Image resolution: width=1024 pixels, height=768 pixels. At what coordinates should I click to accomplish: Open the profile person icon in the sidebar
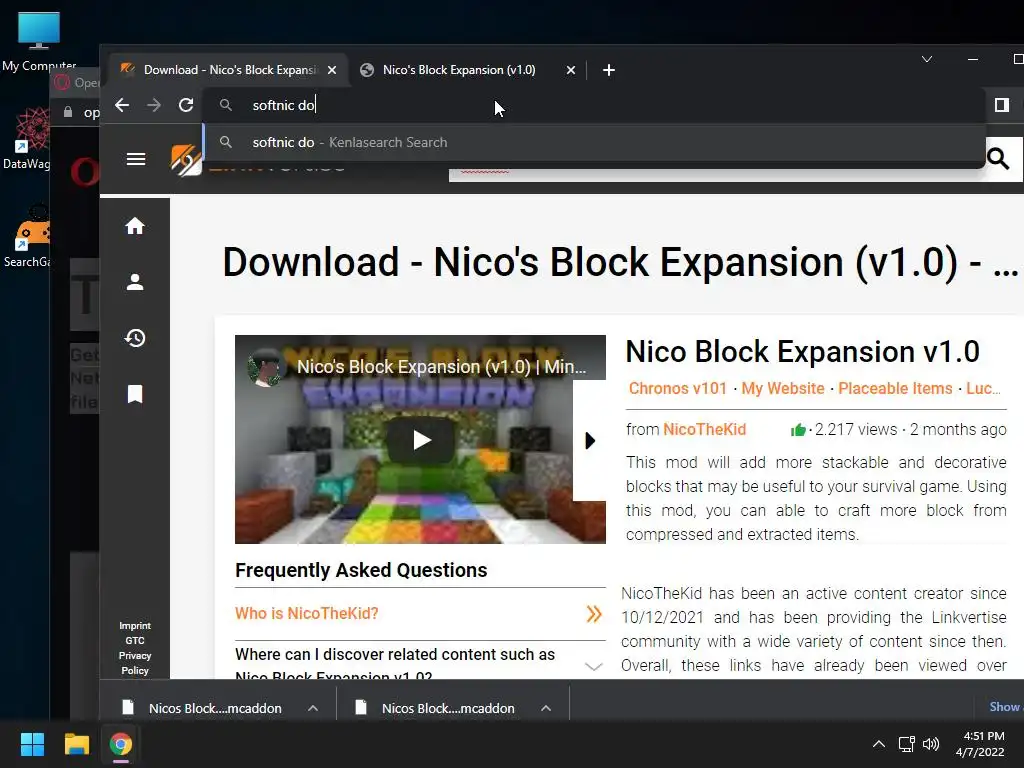(135, 282)
